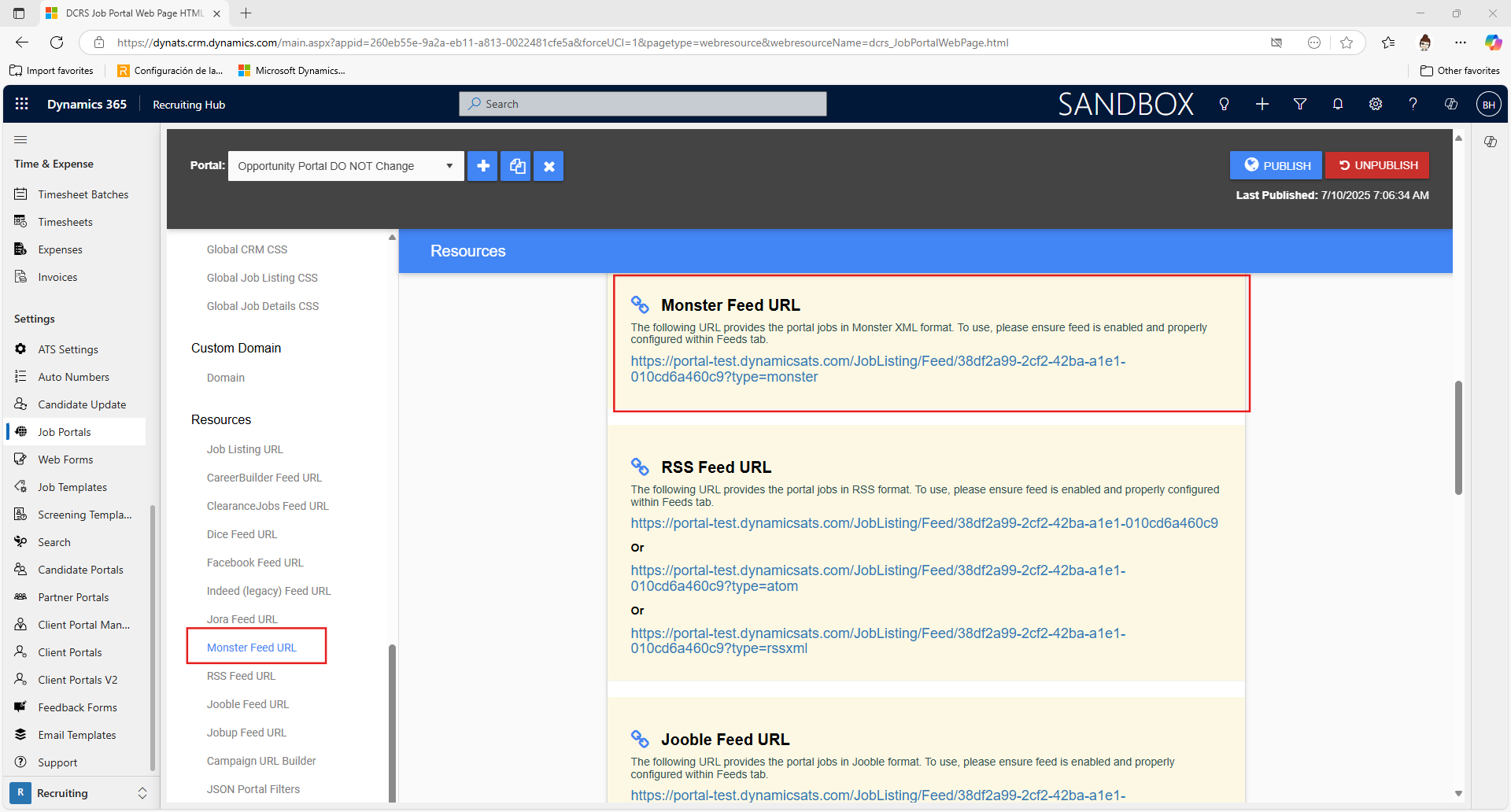
Task: Open Timesheets in the sidebar
Action: (65, 222)
